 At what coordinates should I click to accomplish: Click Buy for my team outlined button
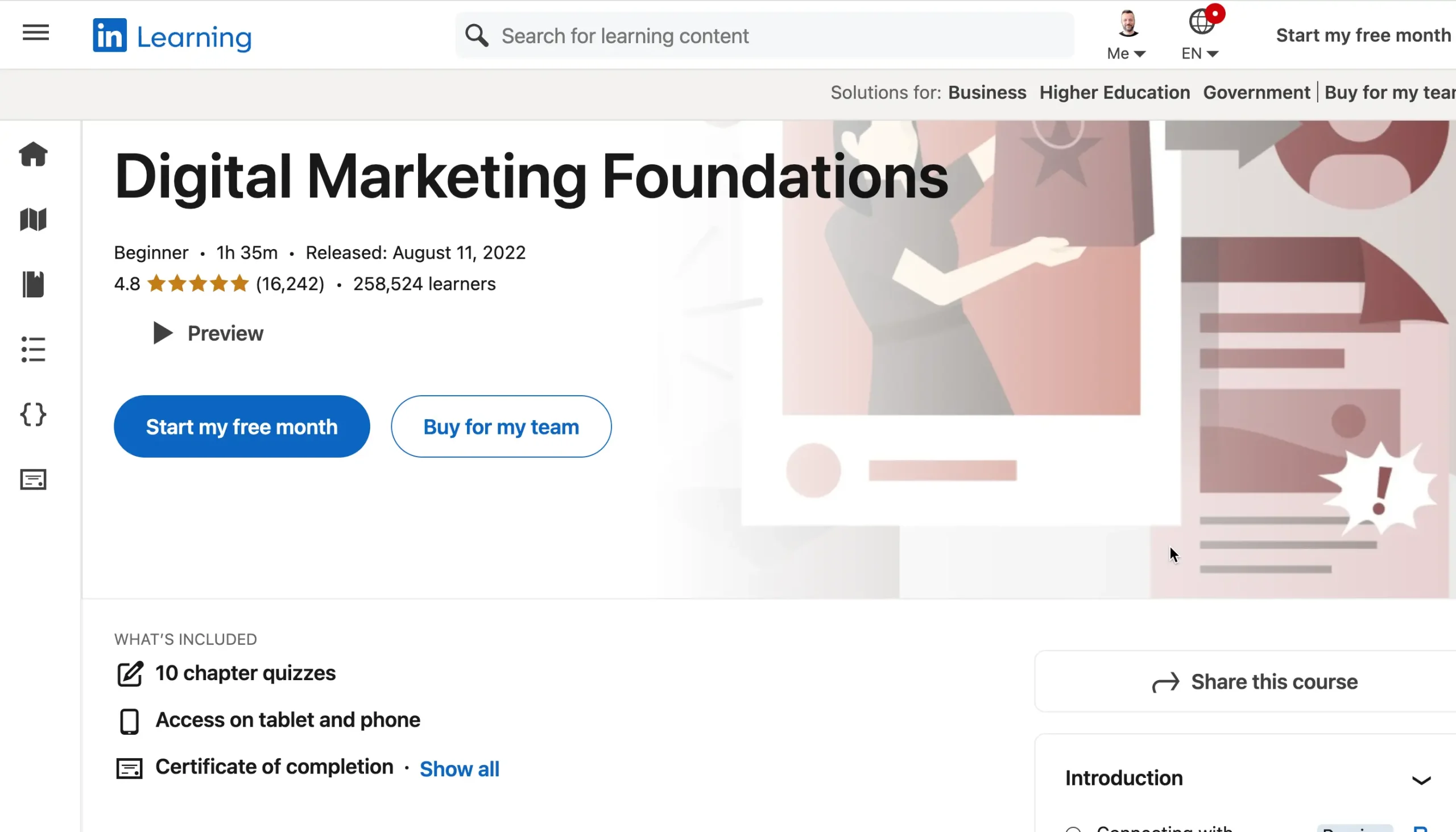pos(501,427)
